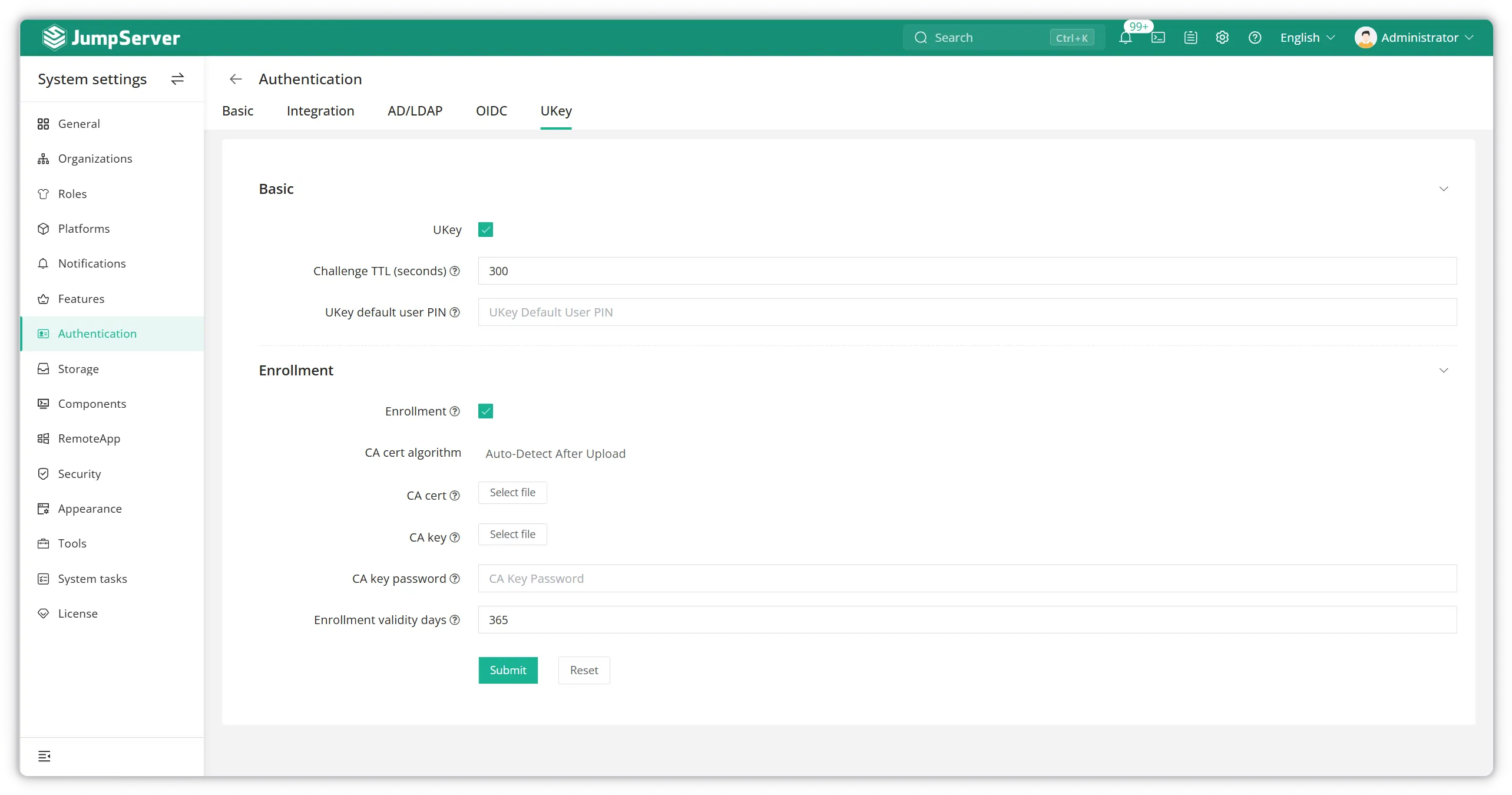
Task: Toggle the Enrollment checkbox
Action: point(485,411)
